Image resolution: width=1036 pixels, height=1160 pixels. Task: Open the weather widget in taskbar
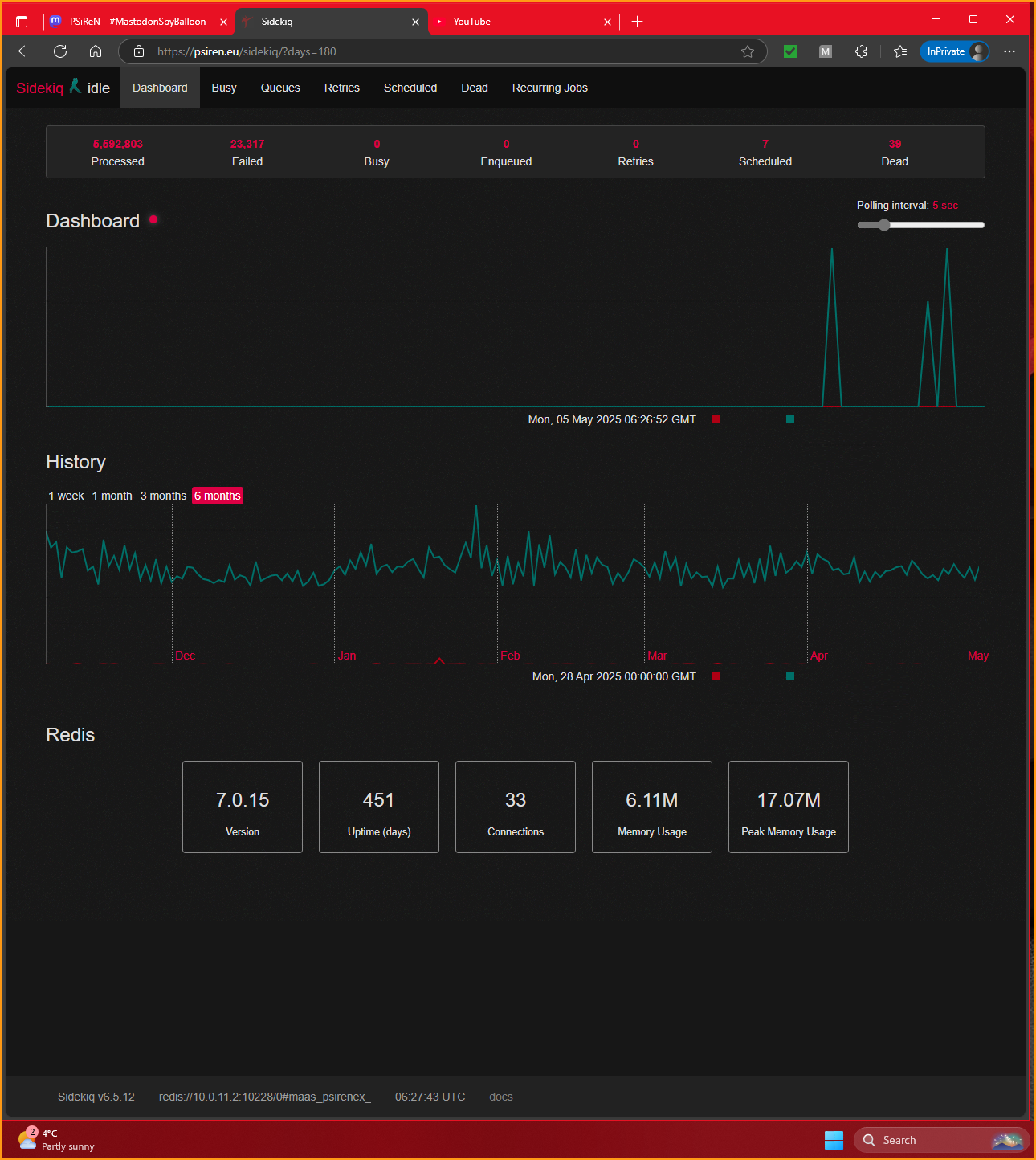coord(56,1139)
